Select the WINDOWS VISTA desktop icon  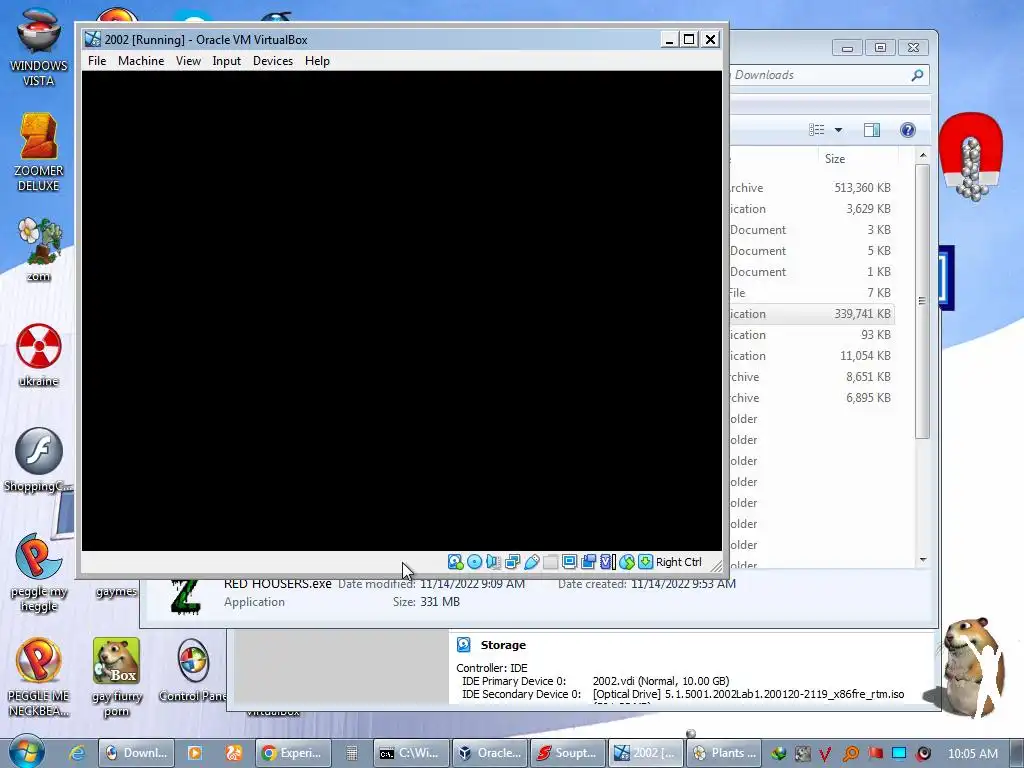coord(39,47)
